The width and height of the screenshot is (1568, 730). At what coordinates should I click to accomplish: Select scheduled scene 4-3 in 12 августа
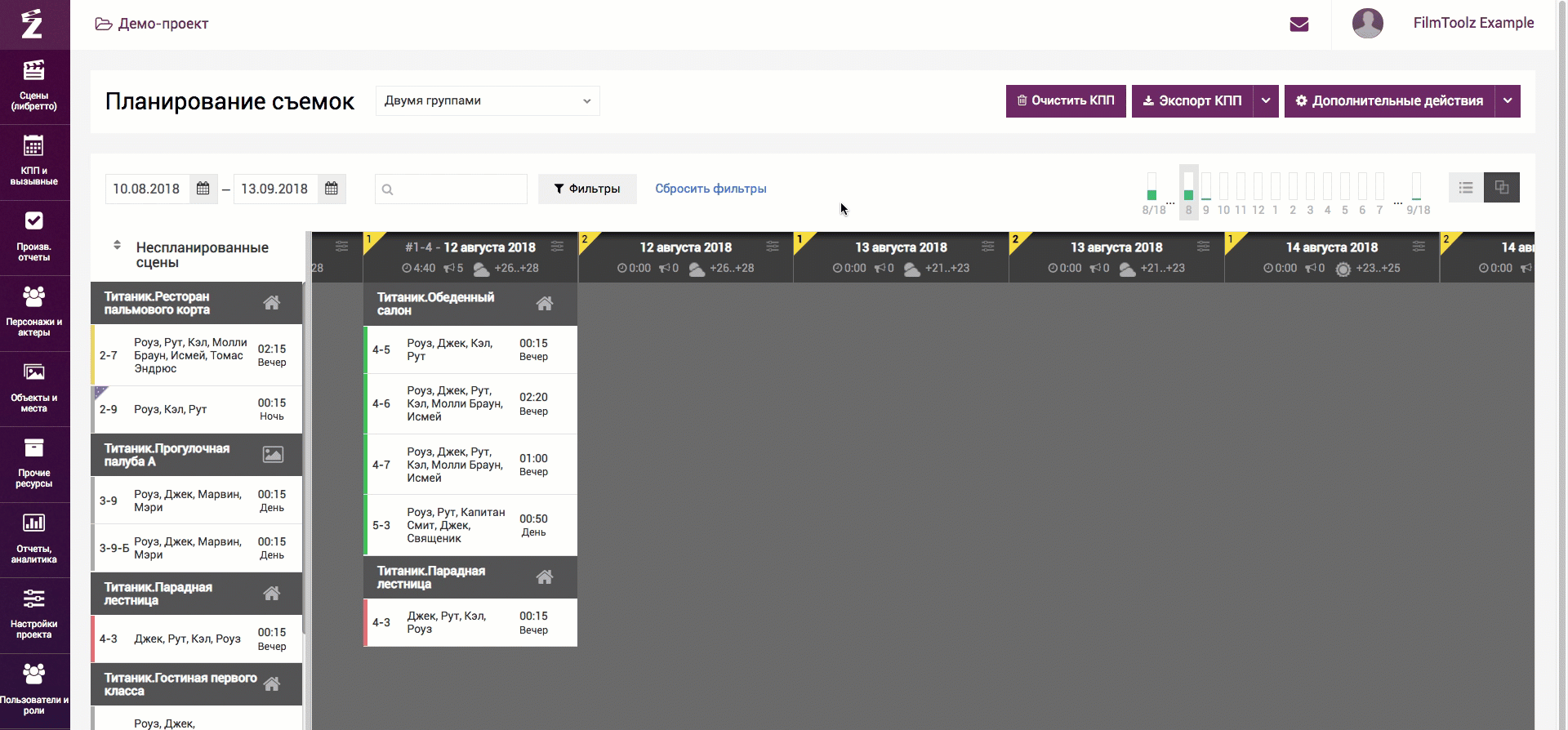[x=470, y=622]
